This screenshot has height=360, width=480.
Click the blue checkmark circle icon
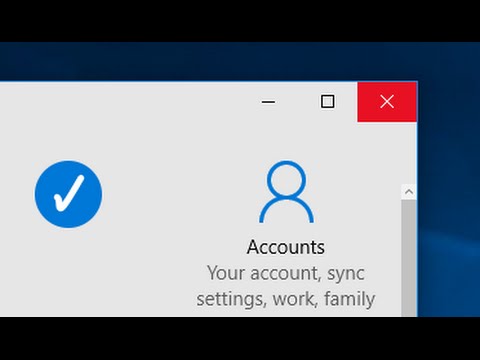[68, 194]
